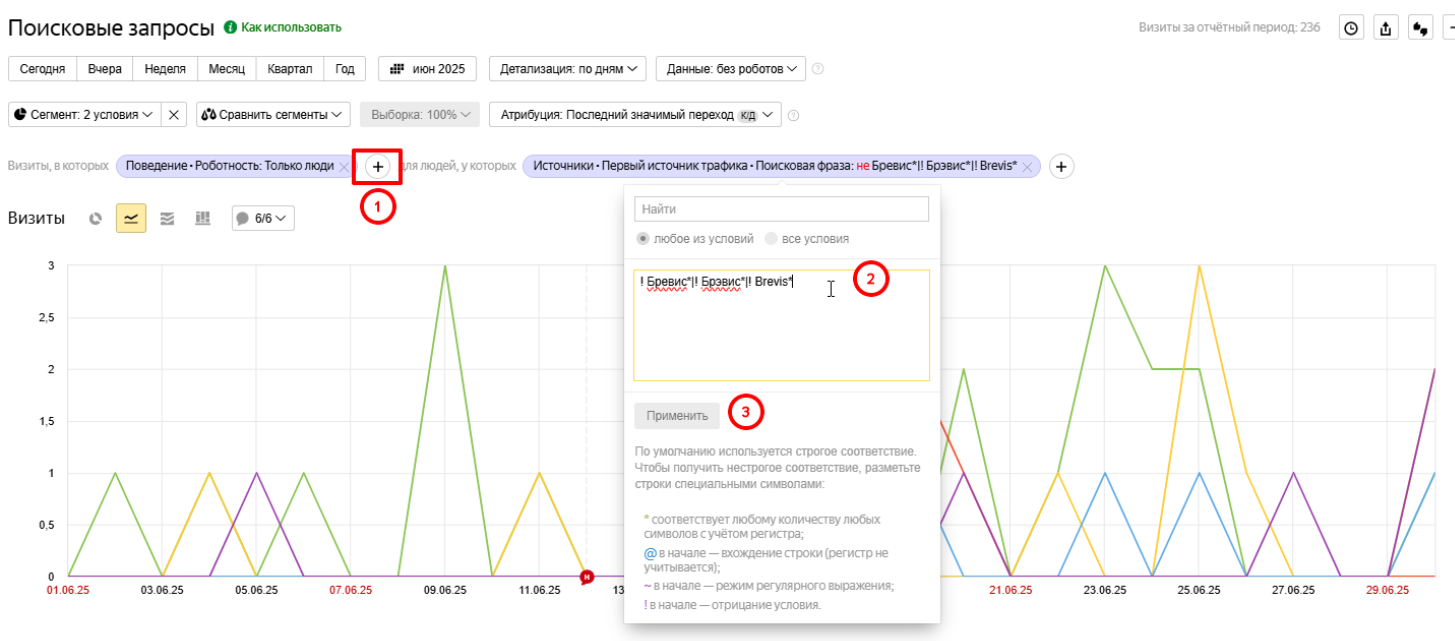Remove the Поведение Роботность filter chip
The image size is (1455, 641).
(344, 166)
